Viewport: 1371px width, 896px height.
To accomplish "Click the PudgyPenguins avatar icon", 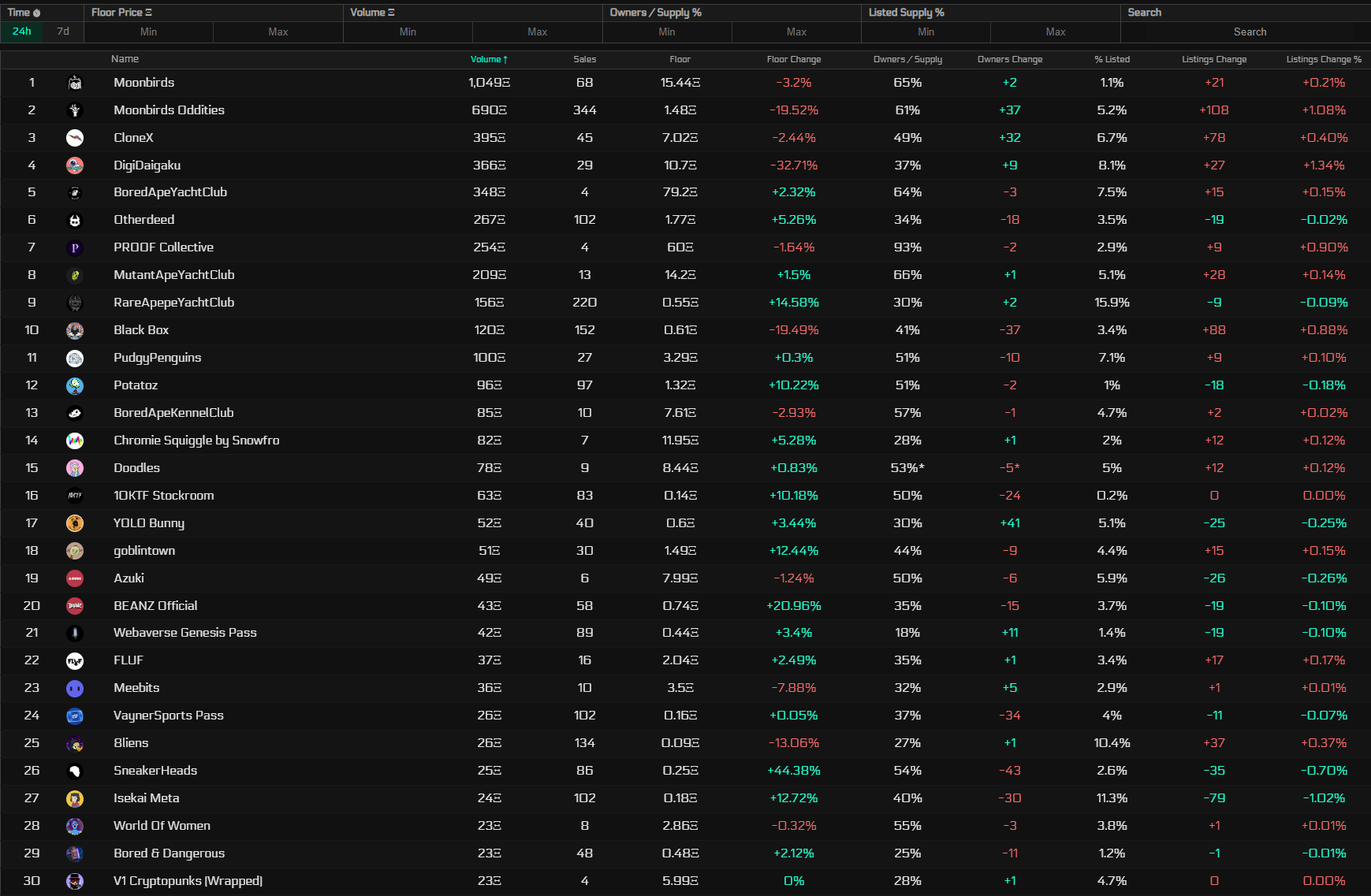I will coord(75,358).
